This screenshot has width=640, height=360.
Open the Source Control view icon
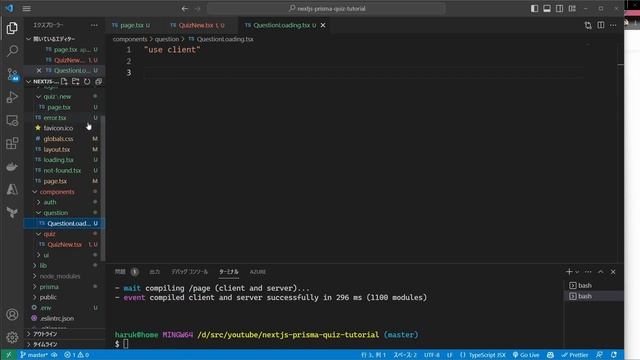tap(12, 74)
